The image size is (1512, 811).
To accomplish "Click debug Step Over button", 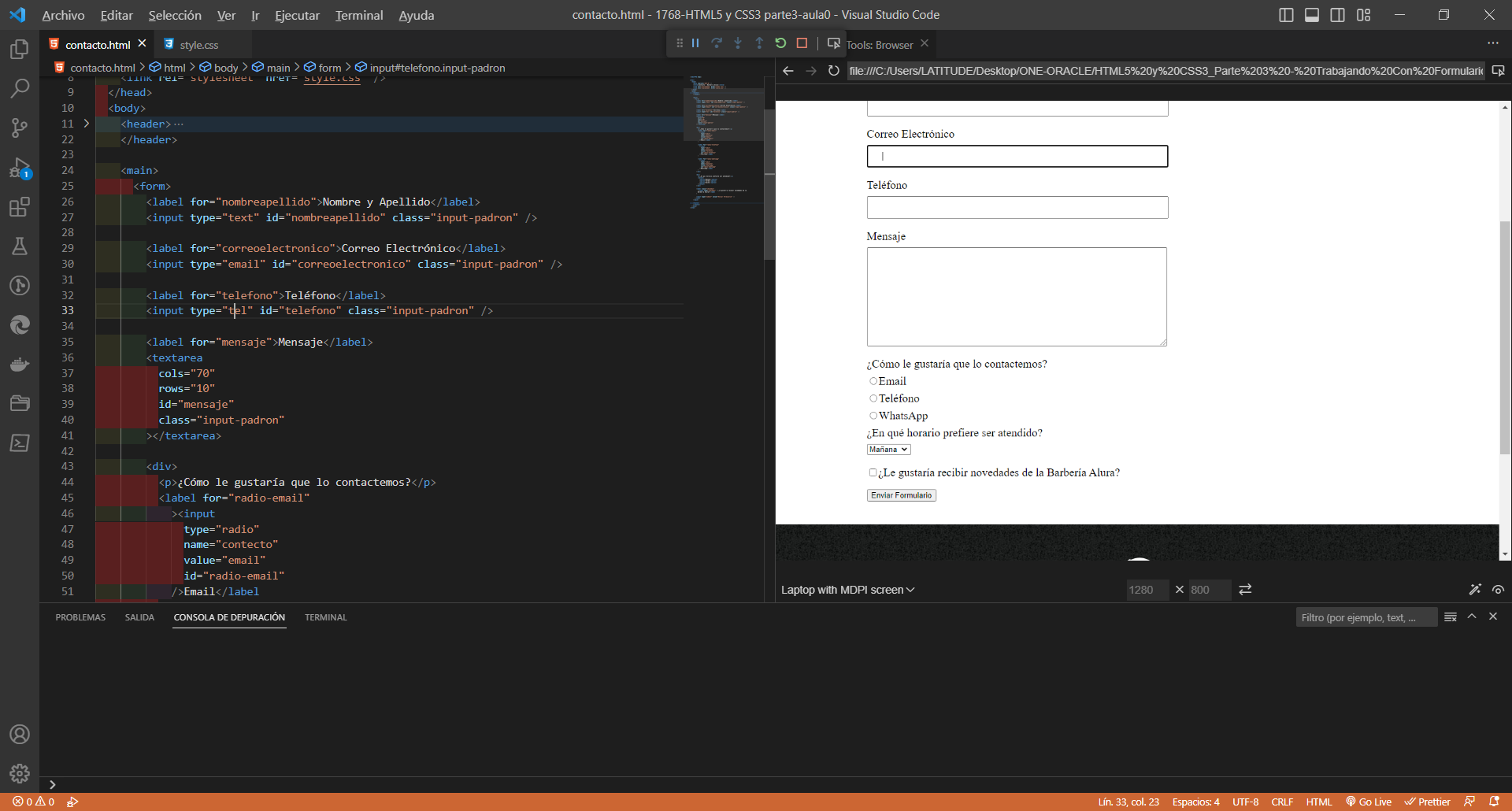I will [x=717, y=43].
